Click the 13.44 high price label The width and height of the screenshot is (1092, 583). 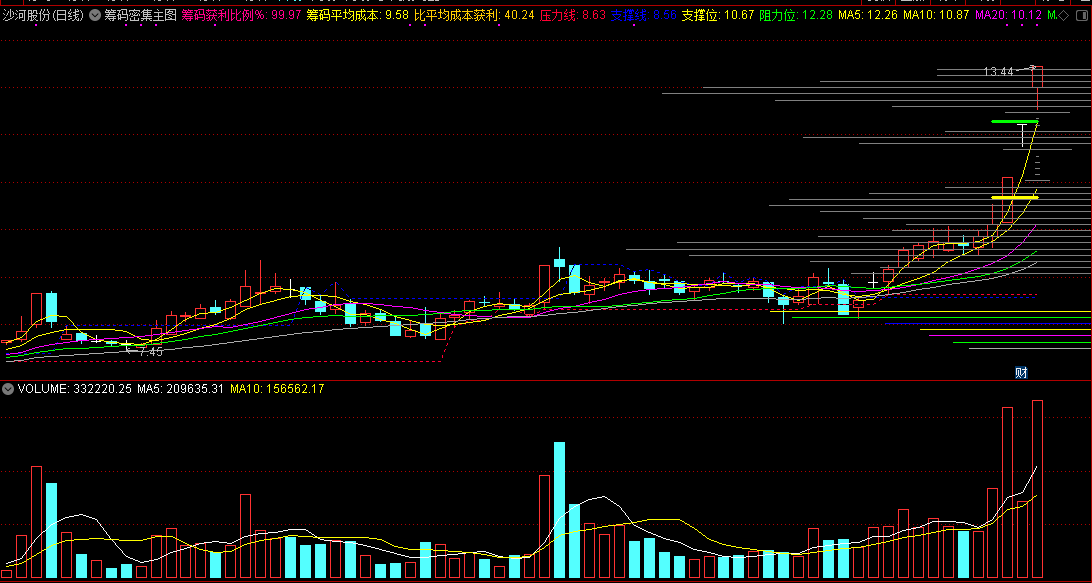point(998,72)
